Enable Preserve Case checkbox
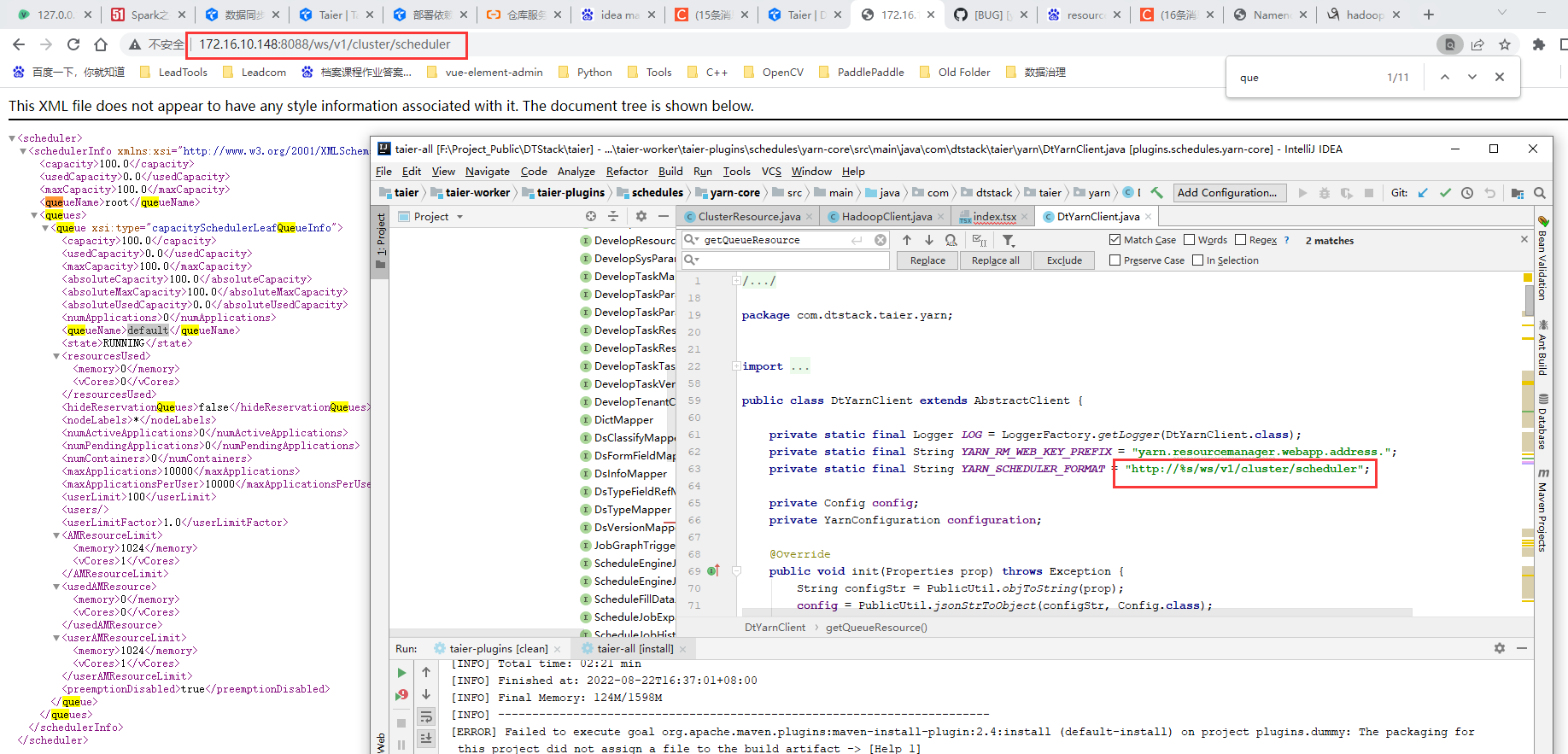Image resolution: width=1568 pixels, height=754 pixels. click(1115, 260)
